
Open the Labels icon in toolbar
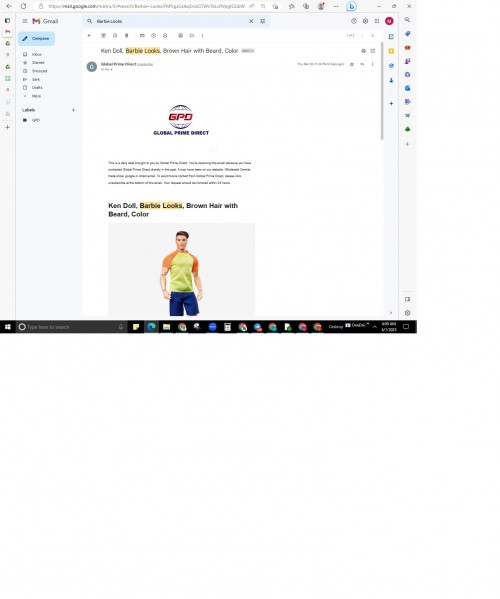point(192,36)
